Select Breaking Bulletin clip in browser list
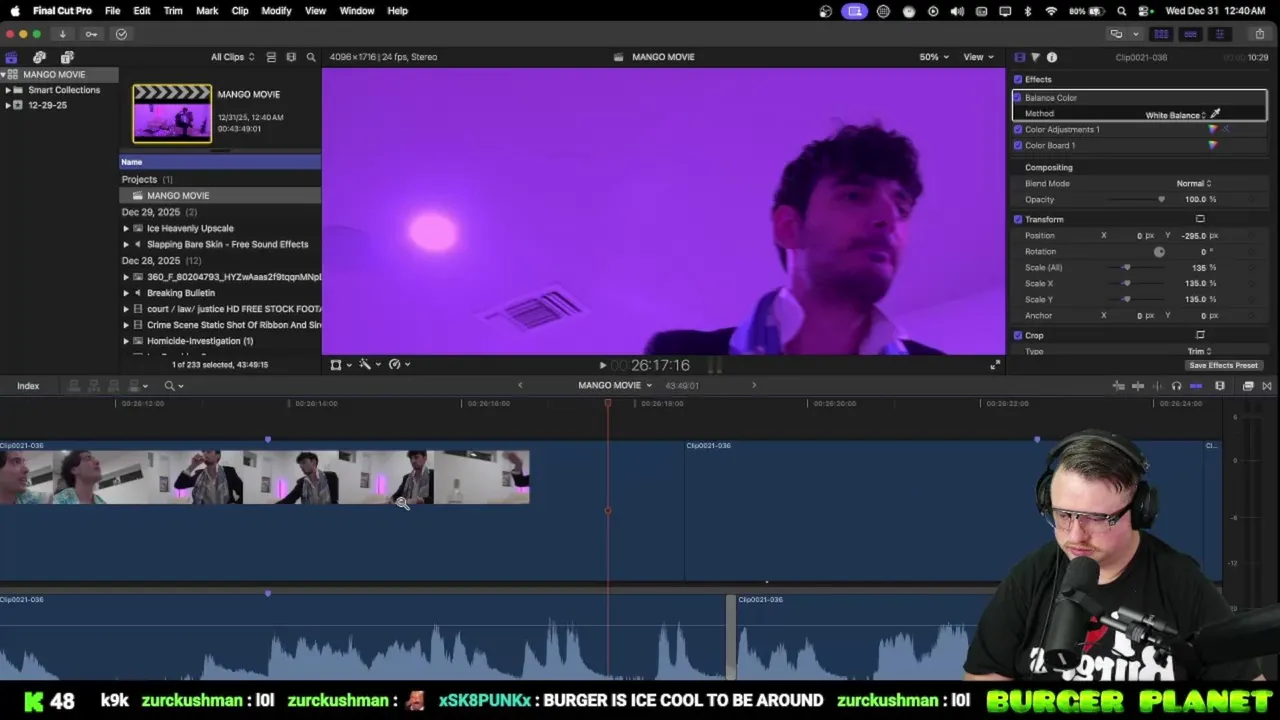This screenshot has height=720, width=1280. click(x=181, y=293)
